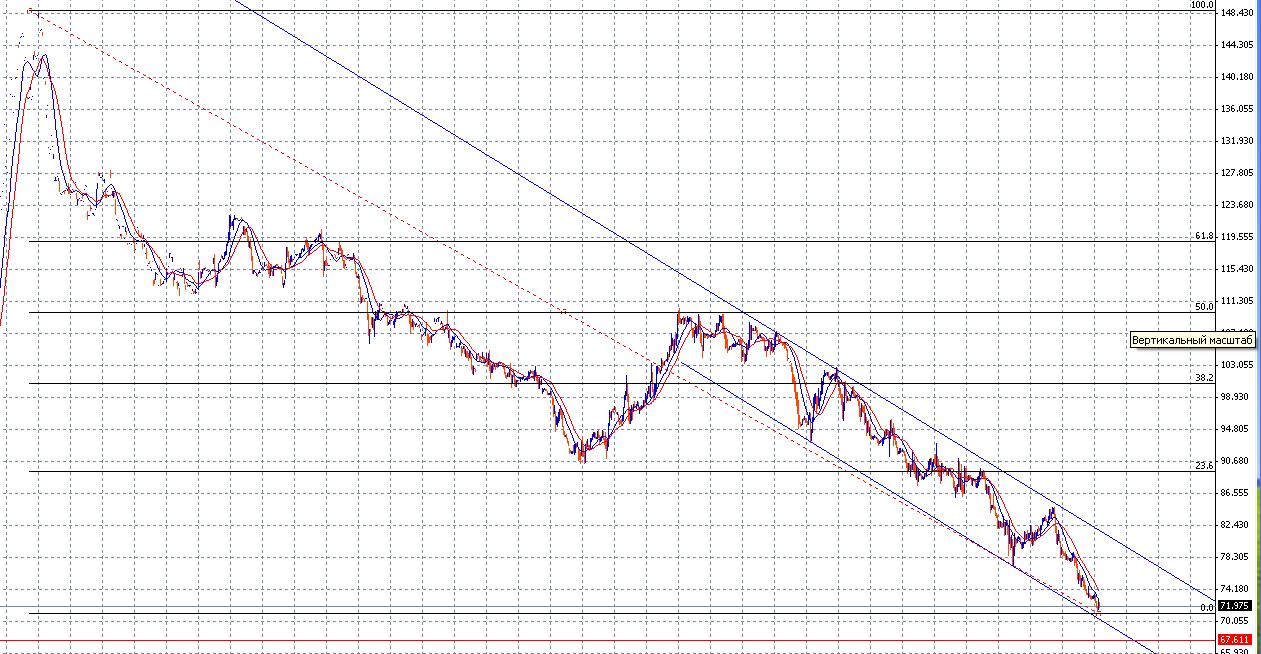Click the 148.430 price scale value
The image size is (1261, 654).
pyautogui.click(x=1237, y=13)
